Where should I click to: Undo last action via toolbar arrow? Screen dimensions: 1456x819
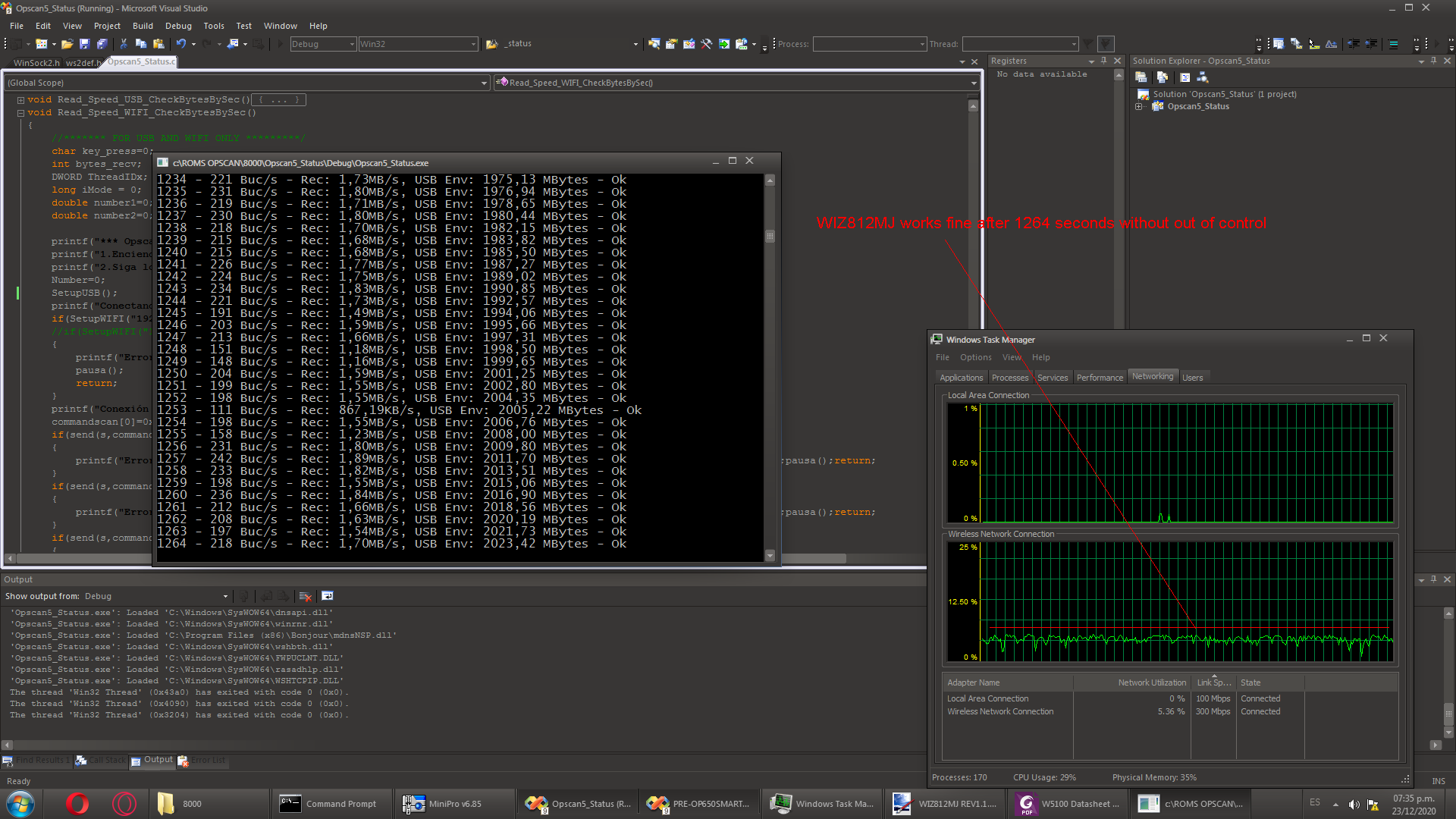click(180, 44)
